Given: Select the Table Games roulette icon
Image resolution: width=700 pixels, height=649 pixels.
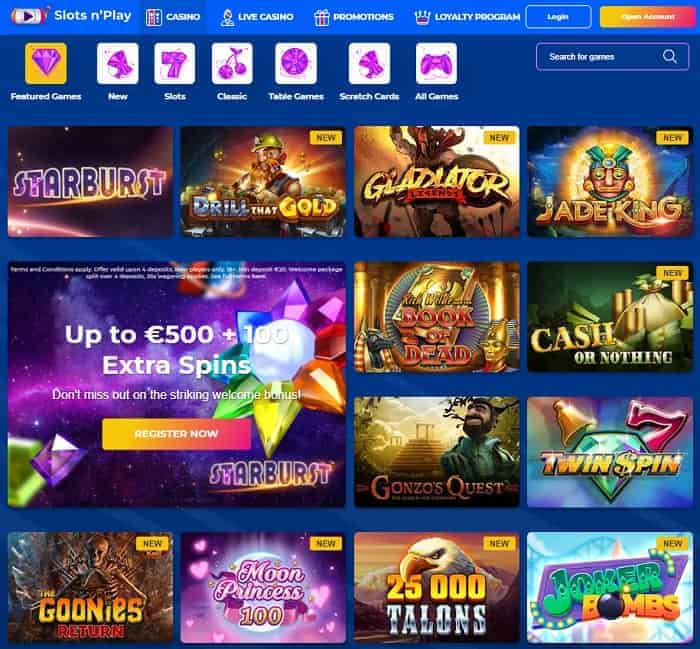Looking at the screenshot, I should coord(296,63).
